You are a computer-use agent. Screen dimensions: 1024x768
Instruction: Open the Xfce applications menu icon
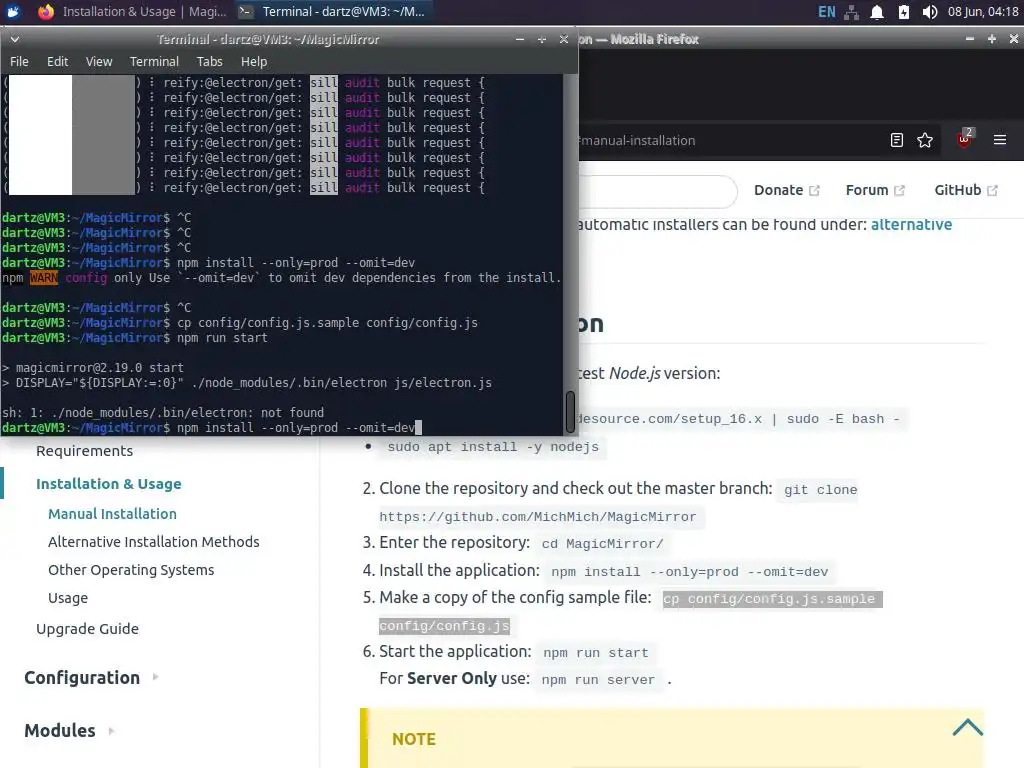point(13,12)
